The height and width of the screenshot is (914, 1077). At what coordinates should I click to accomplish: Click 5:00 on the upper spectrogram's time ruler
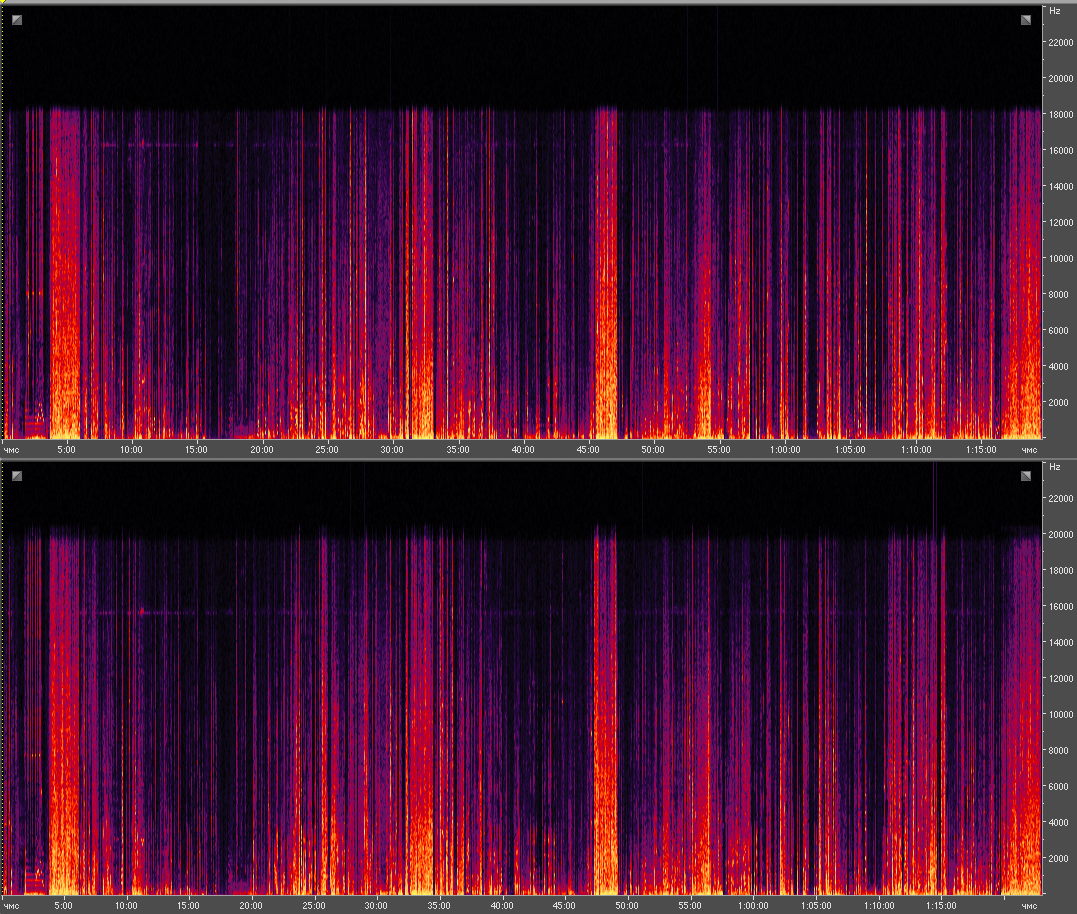[x=66, y=450]
